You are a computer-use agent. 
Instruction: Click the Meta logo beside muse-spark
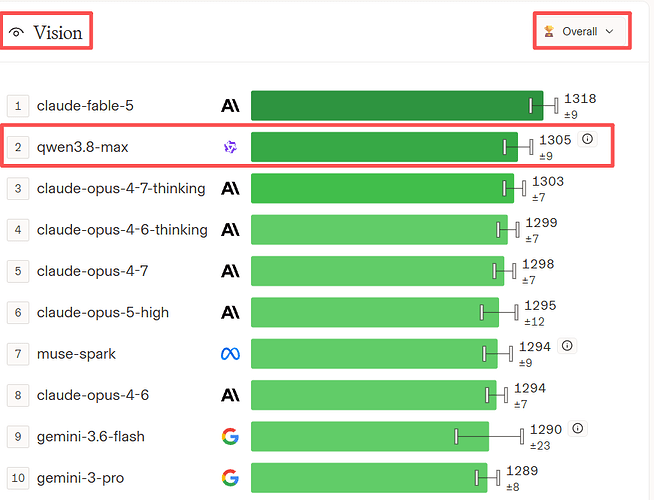(x=230, y=354)
